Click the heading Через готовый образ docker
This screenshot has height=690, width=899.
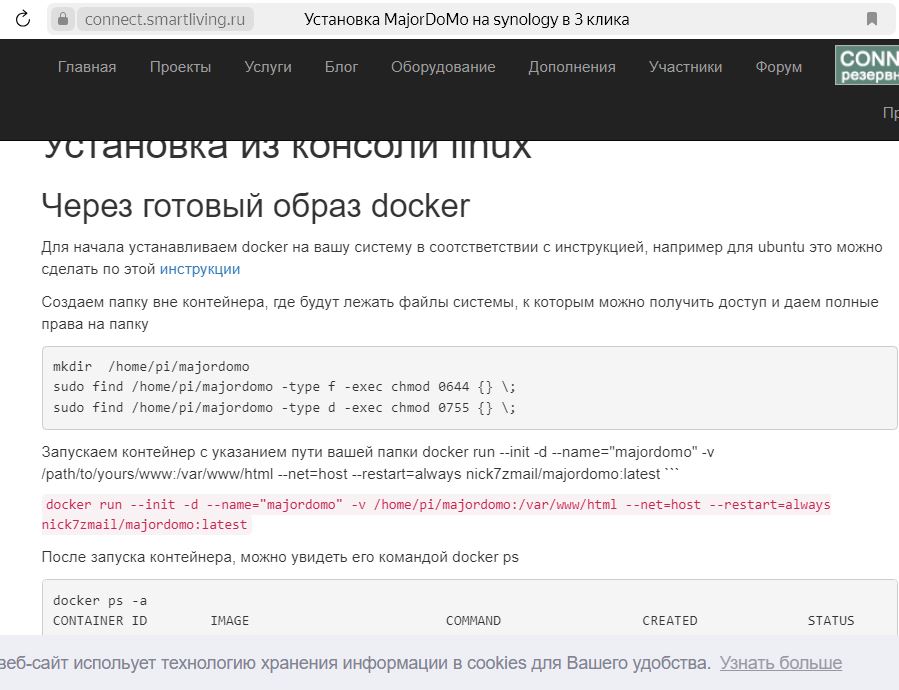coord(256,205)
